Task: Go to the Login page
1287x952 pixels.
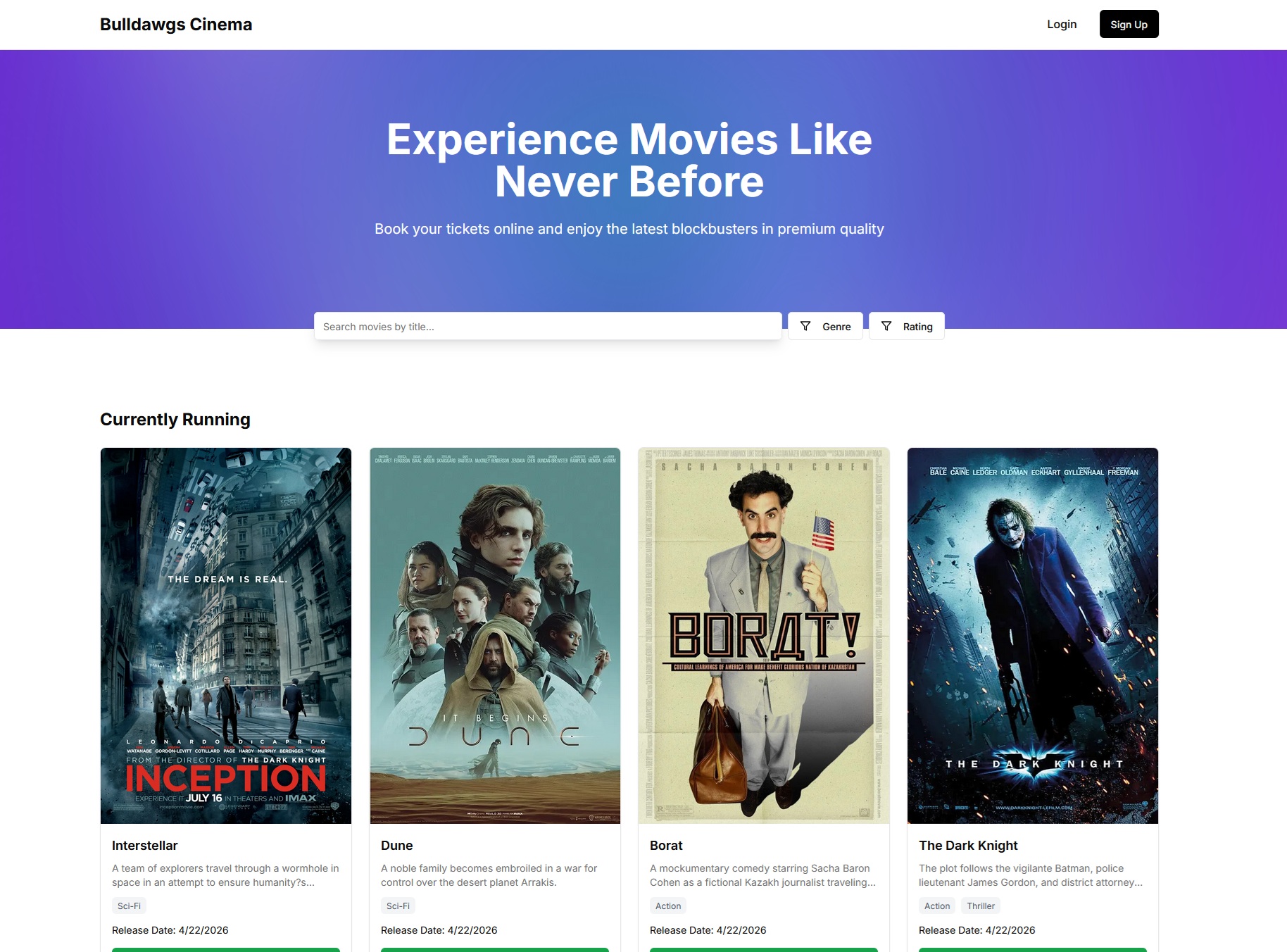Action: (1062, 24)
